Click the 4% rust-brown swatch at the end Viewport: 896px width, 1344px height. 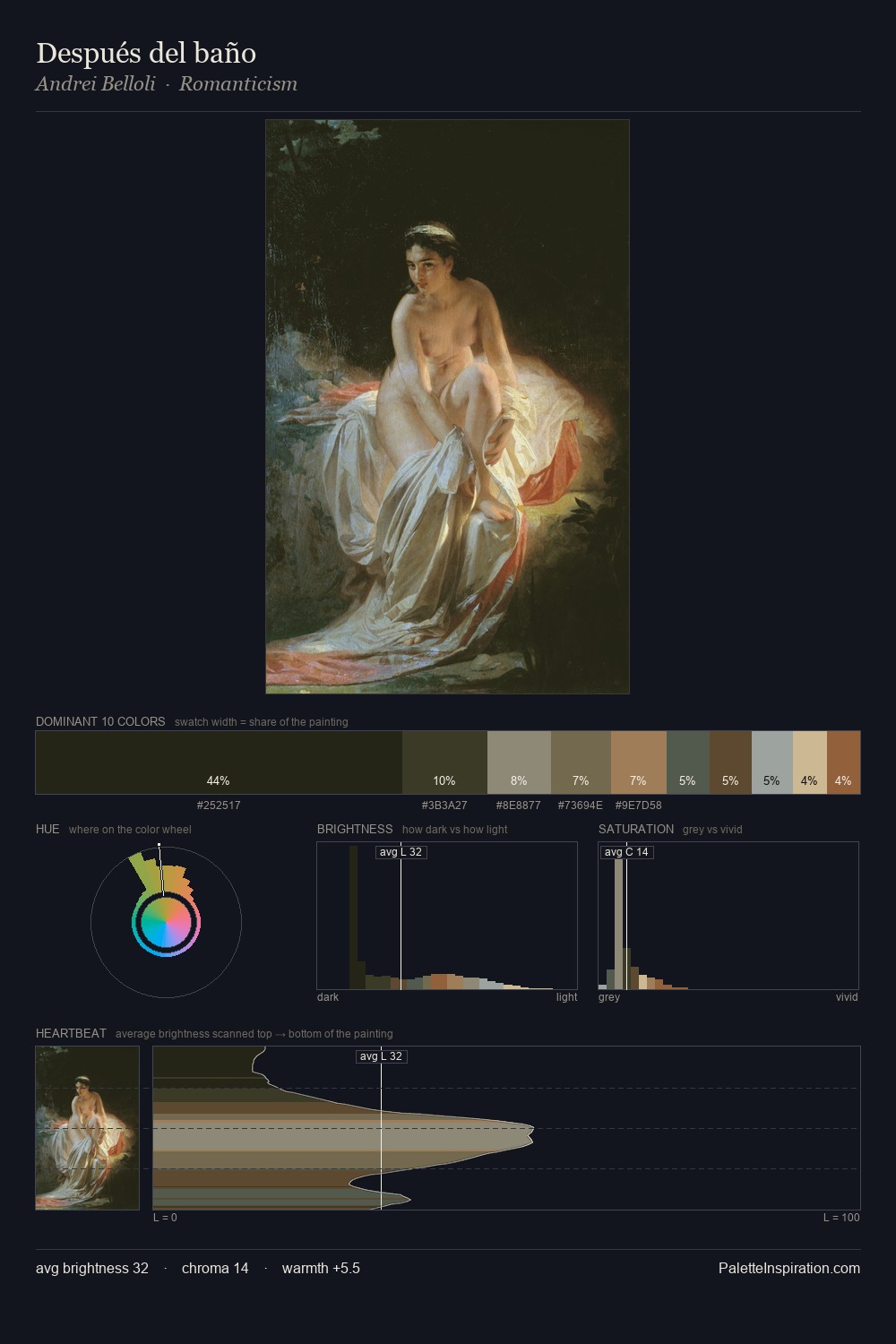tap(843, 762)
